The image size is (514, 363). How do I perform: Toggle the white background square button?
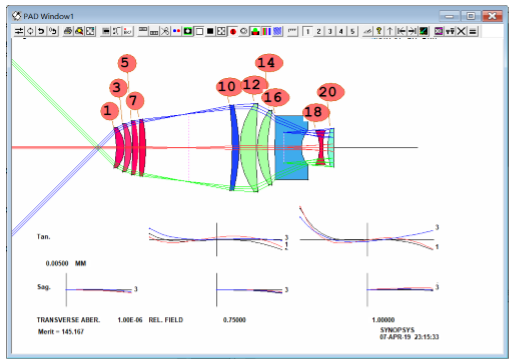(x=199, y=31)
